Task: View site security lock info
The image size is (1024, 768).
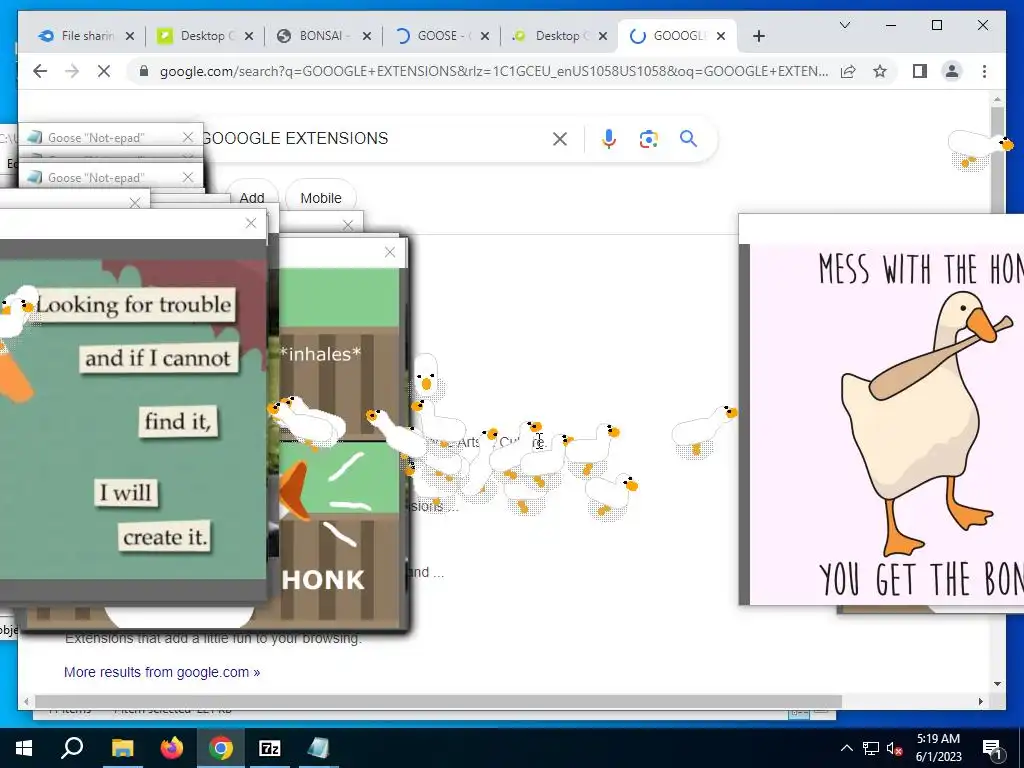Action: pyautogui.click(x=144, y=71)
